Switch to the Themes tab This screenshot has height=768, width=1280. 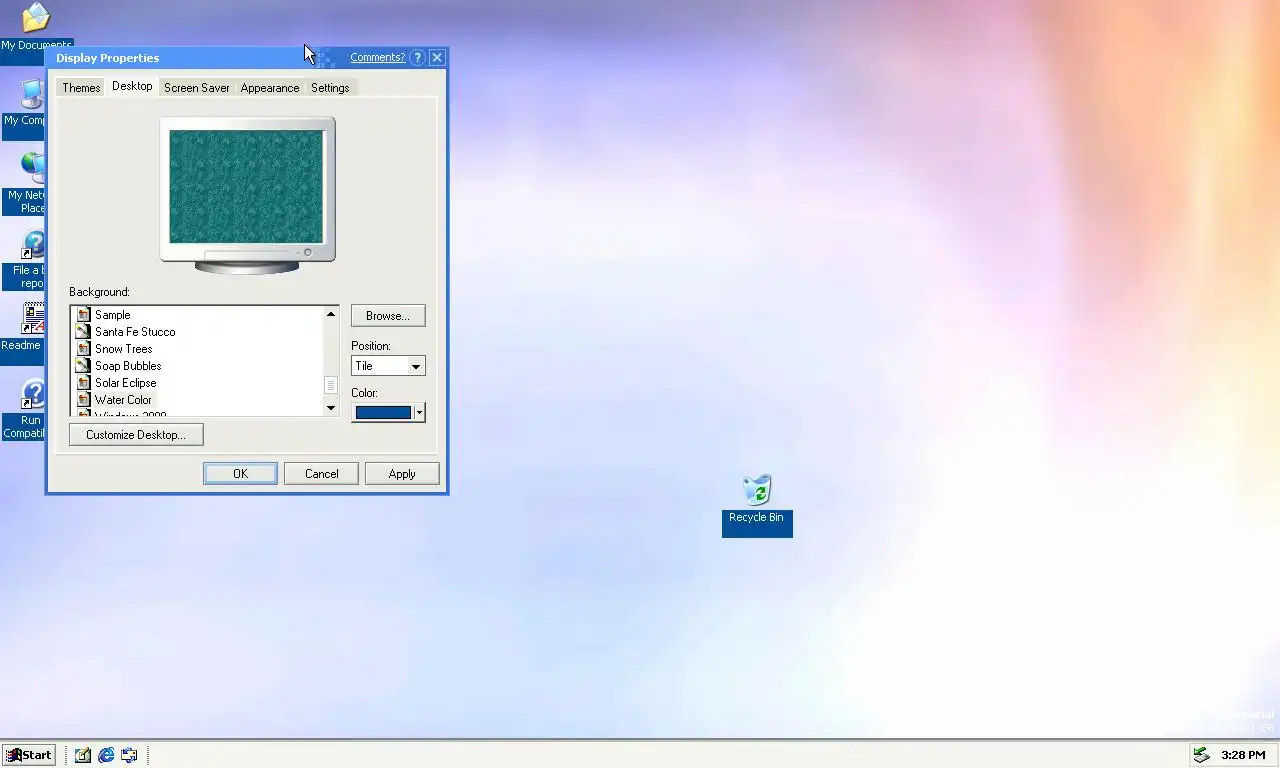(81, 88)
